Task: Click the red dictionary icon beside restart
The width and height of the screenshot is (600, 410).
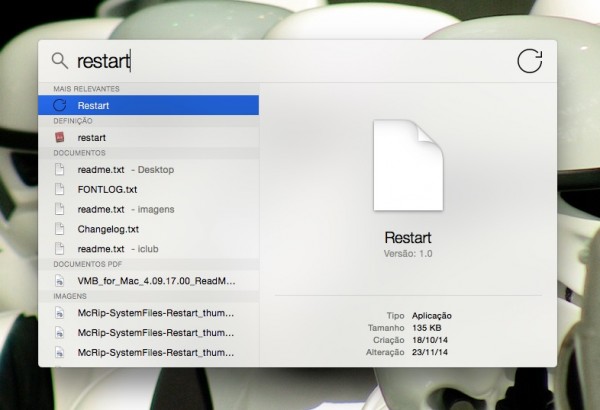Action: 60,137
